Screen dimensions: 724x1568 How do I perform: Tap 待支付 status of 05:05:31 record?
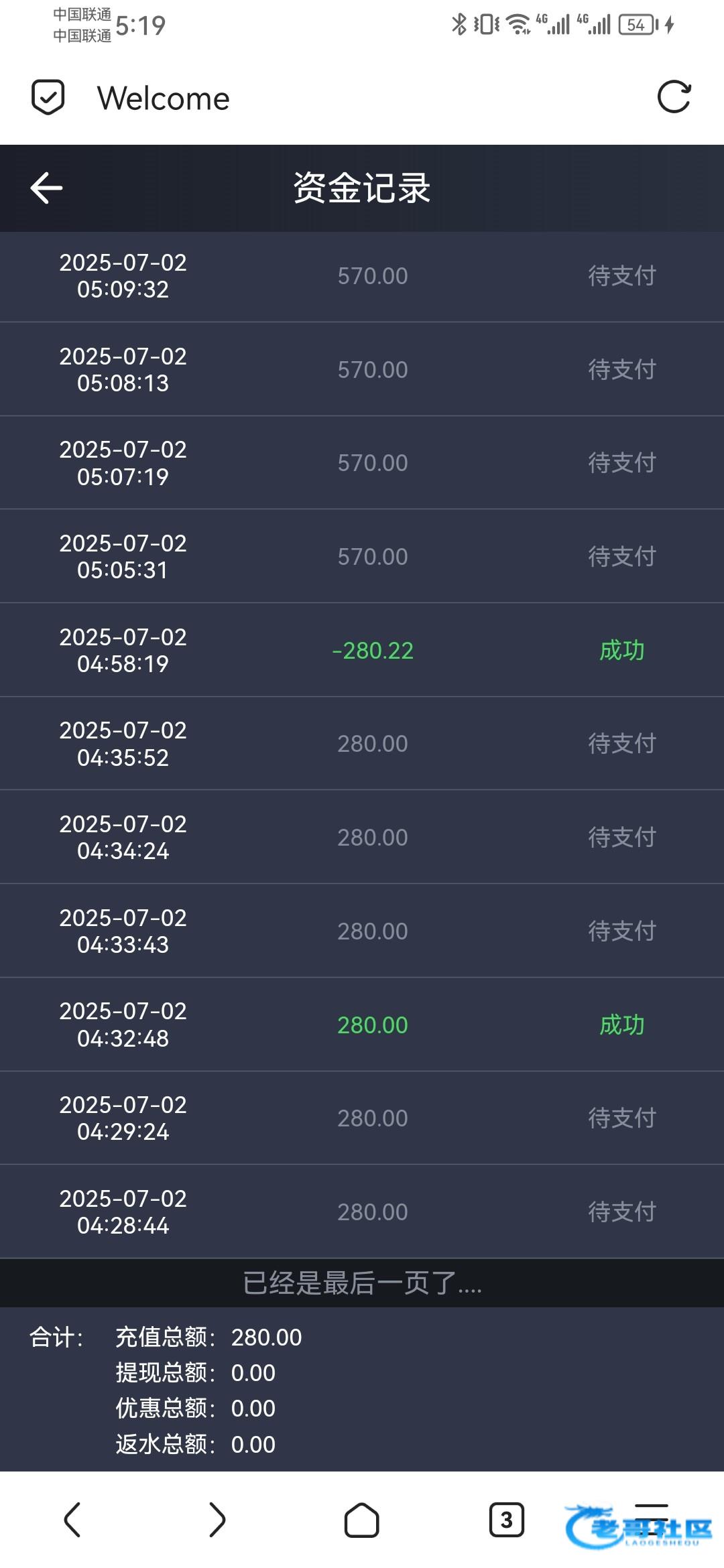click(621, 556)
